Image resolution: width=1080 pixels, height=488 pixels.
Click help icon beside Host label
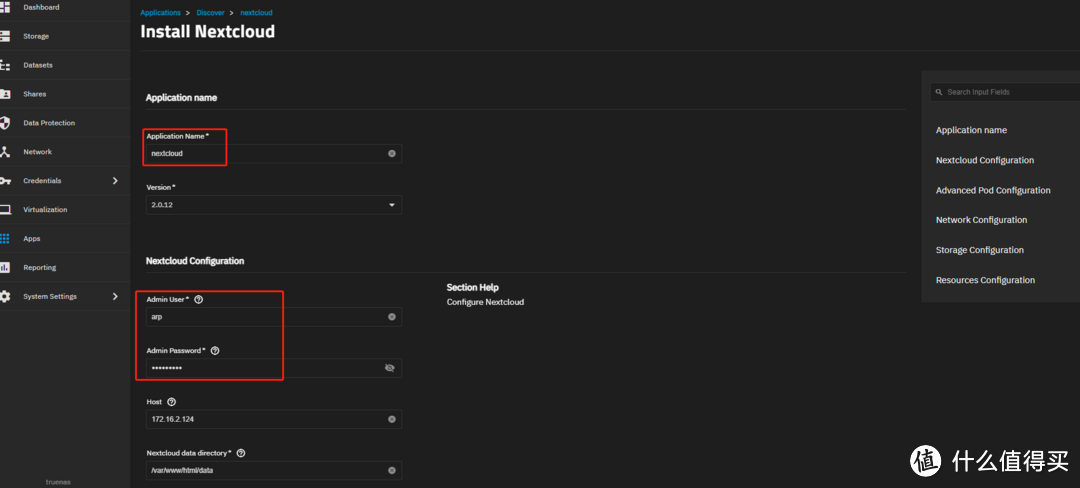tap(172, 402)
